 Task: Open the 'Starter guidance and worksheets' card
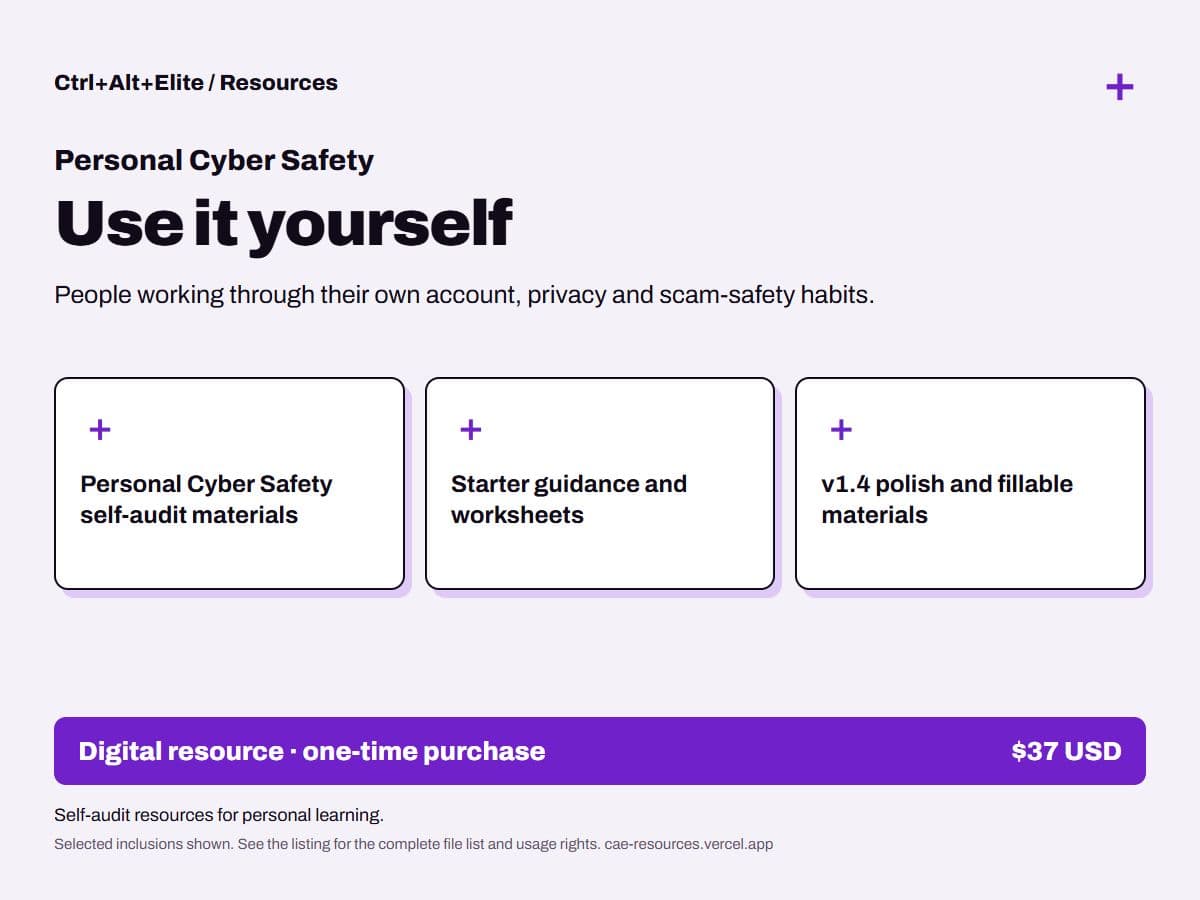[x=600, y=483]
